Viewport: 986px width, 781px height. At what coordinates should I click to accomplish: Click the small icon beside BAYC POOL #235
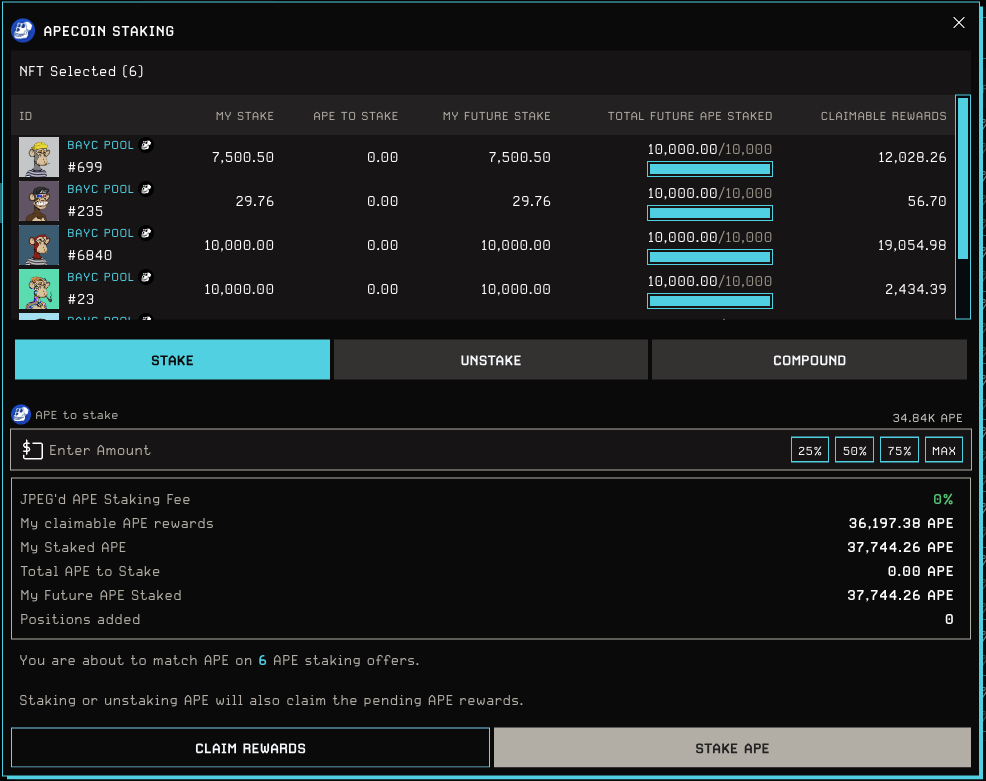pos(146,190)
